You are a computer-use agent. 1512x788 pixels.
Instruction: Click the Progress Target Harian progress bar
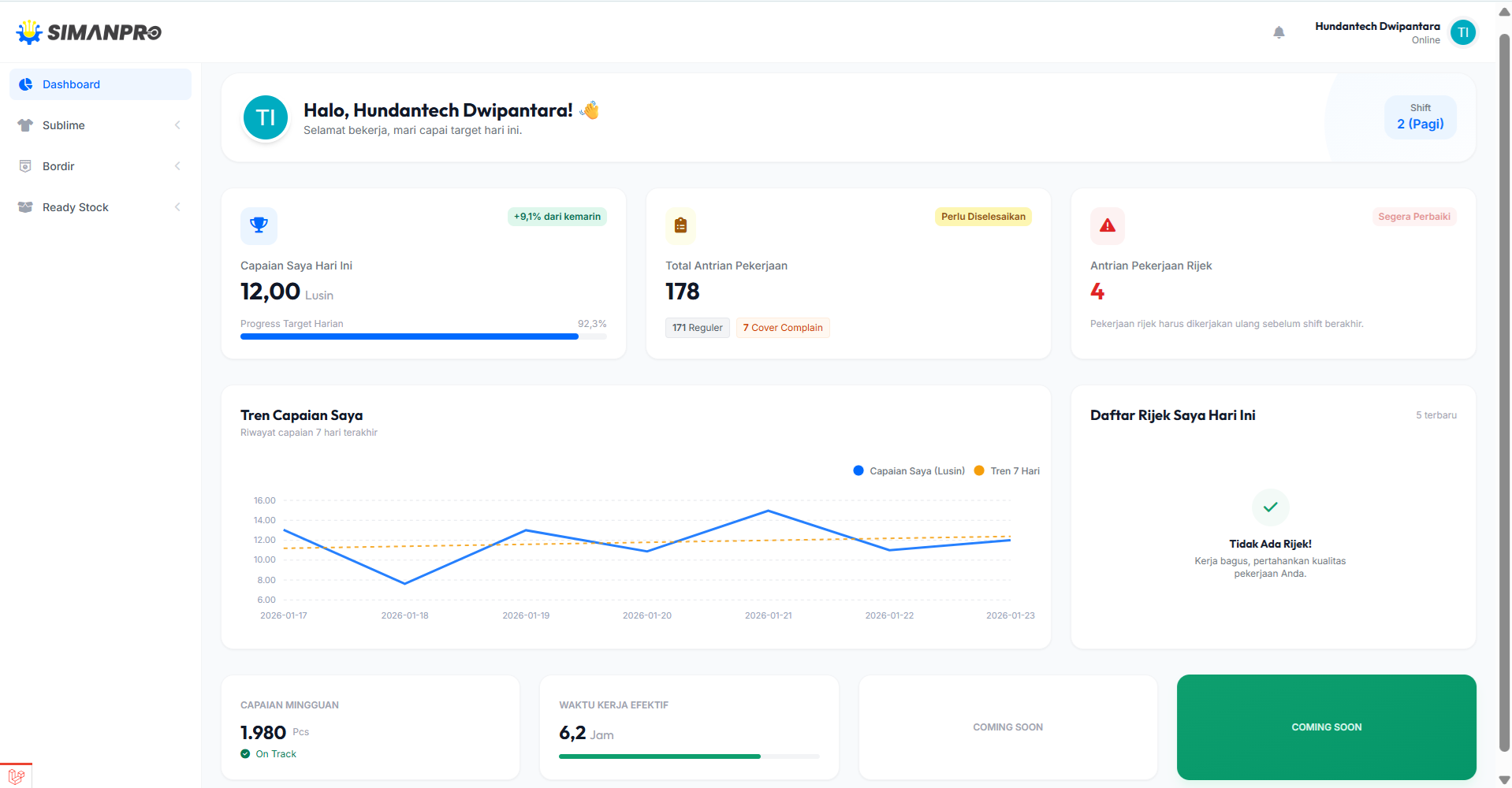coord(423,336)
